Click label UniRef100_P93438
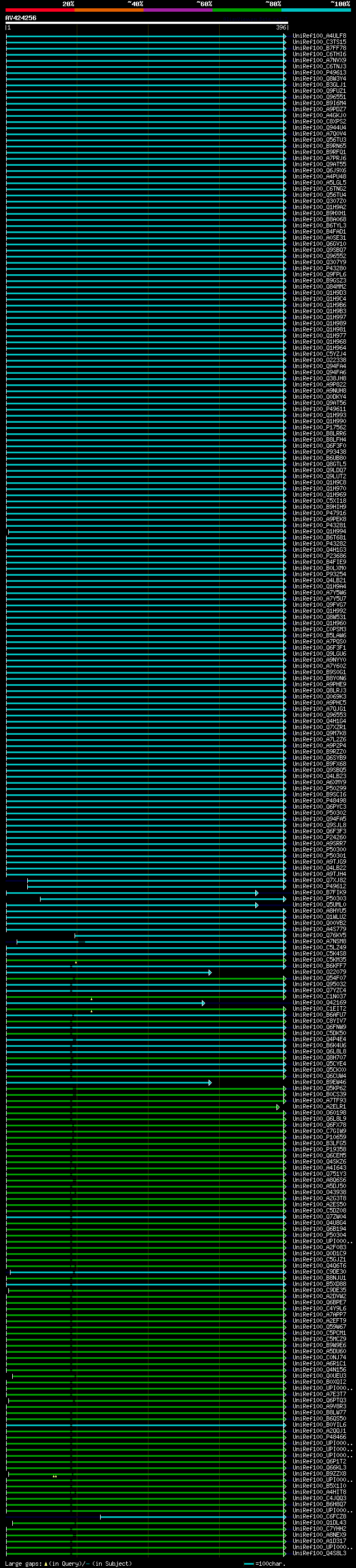Image resolution: width=356 pixels, height=1568 pixels. coord(319,452)
